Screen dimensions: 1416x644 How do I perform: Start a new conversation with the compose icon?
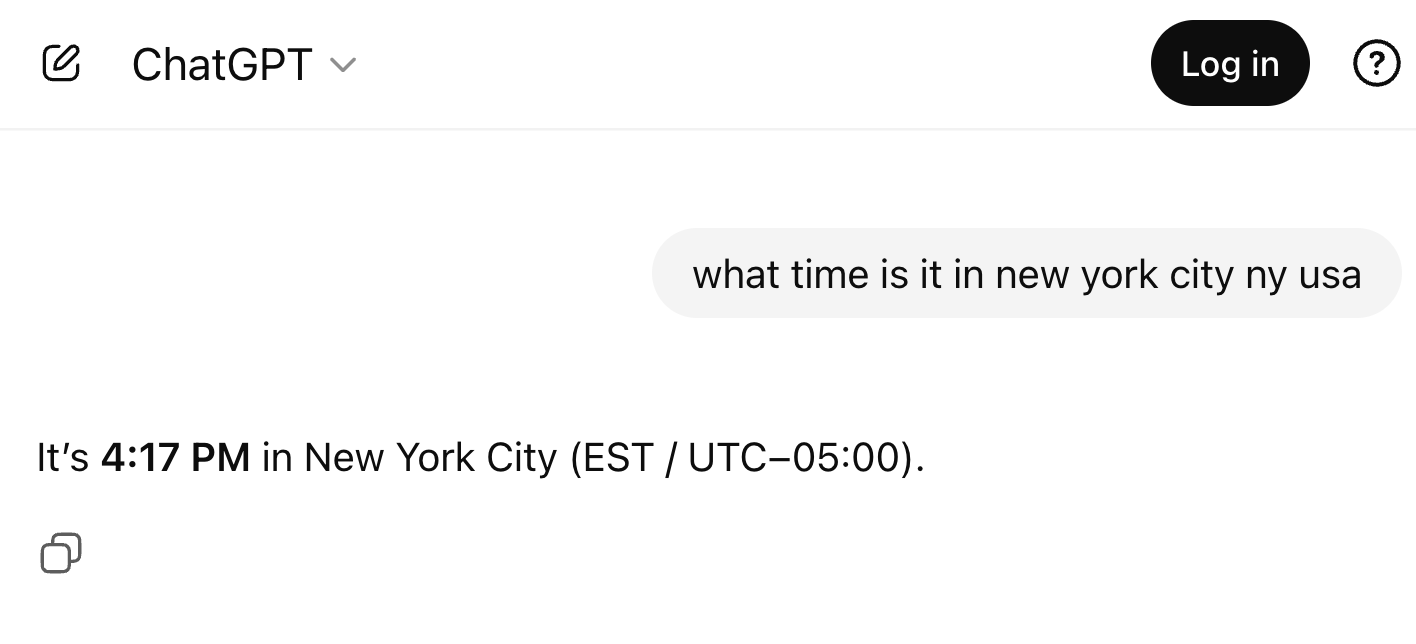[61, 63]
